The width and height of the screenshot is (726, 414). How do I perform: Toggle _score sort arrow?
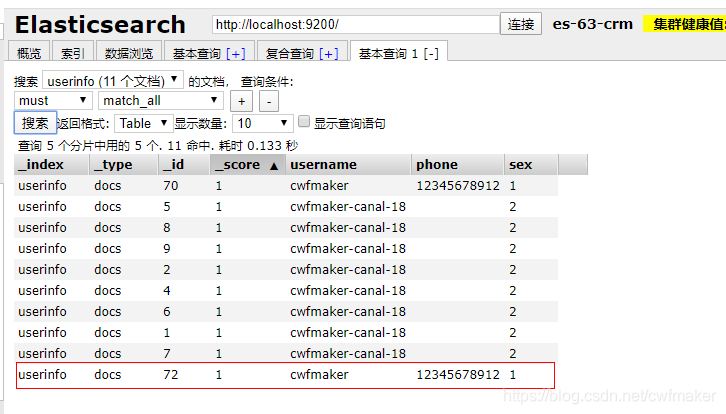pyautogui.click(x=274, y=166)
